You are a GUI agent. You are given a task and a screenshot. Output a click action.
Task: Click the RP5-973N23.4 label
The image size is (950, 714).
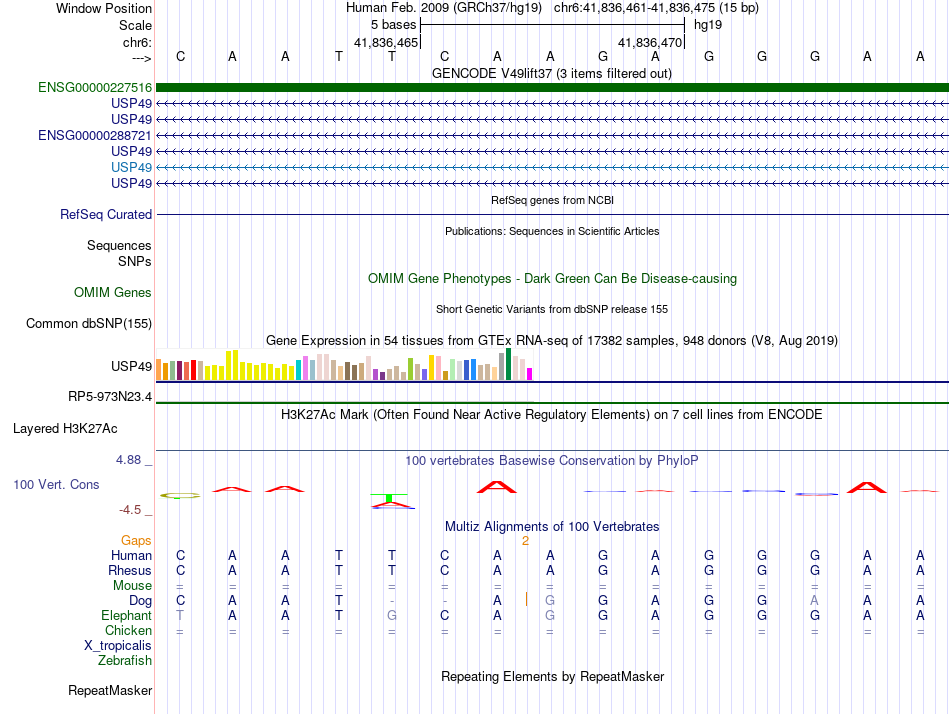pyautogui.click(x=110, y=396)
